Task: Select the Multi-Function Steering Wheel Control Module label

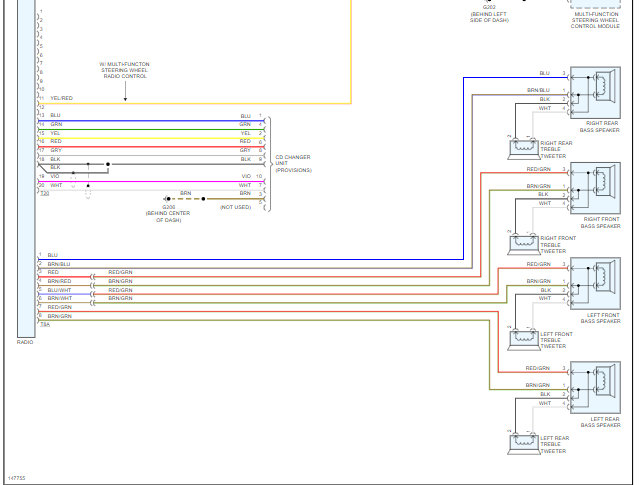Action: pos(595,20)
